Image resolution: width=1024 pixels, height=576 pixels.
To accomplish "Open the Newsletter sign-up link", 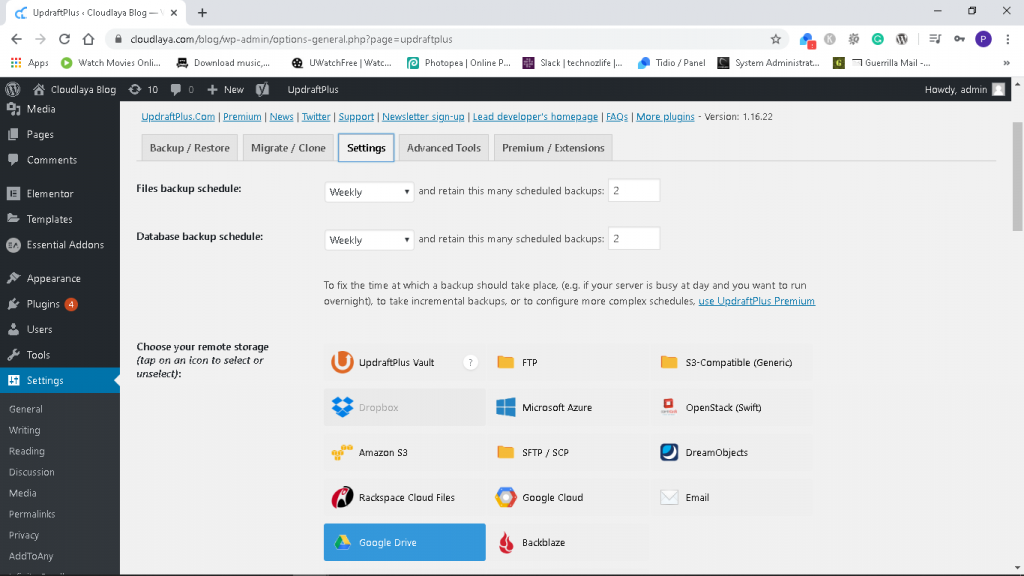I will click(x=423, y=116).
